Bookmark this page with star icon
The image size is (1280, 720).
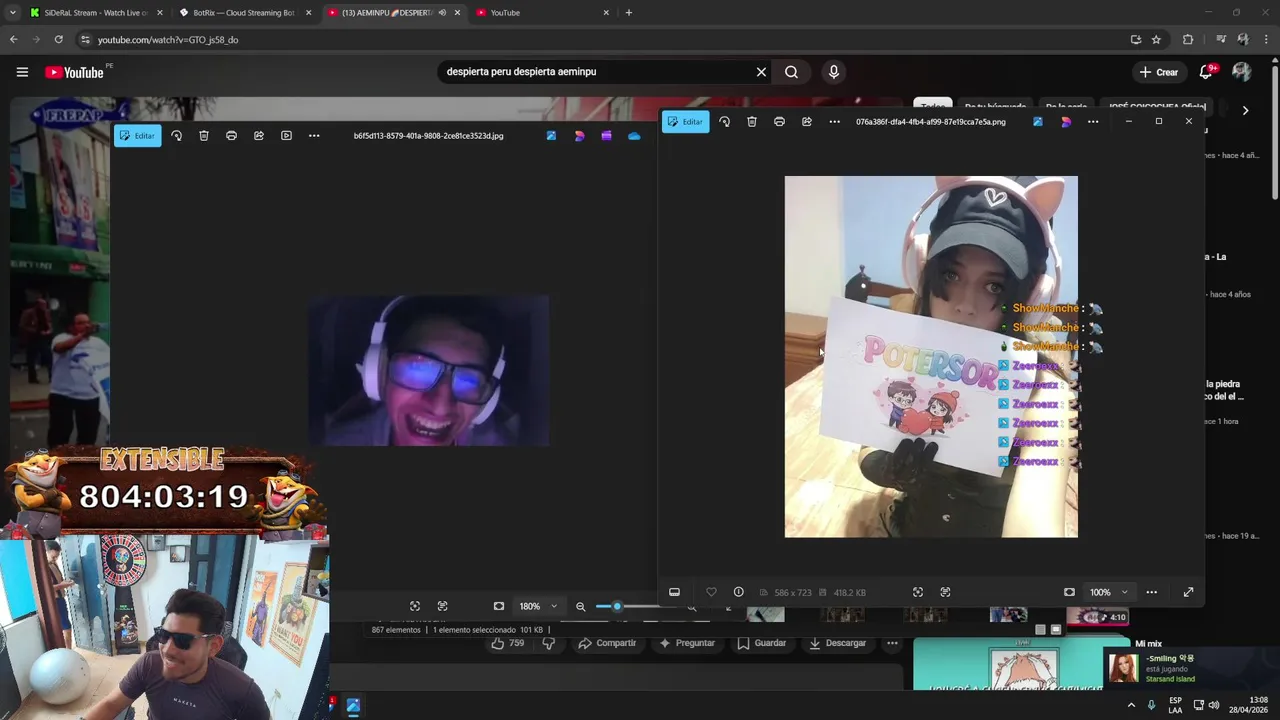pyautogui.click(x=1156, y=40)
